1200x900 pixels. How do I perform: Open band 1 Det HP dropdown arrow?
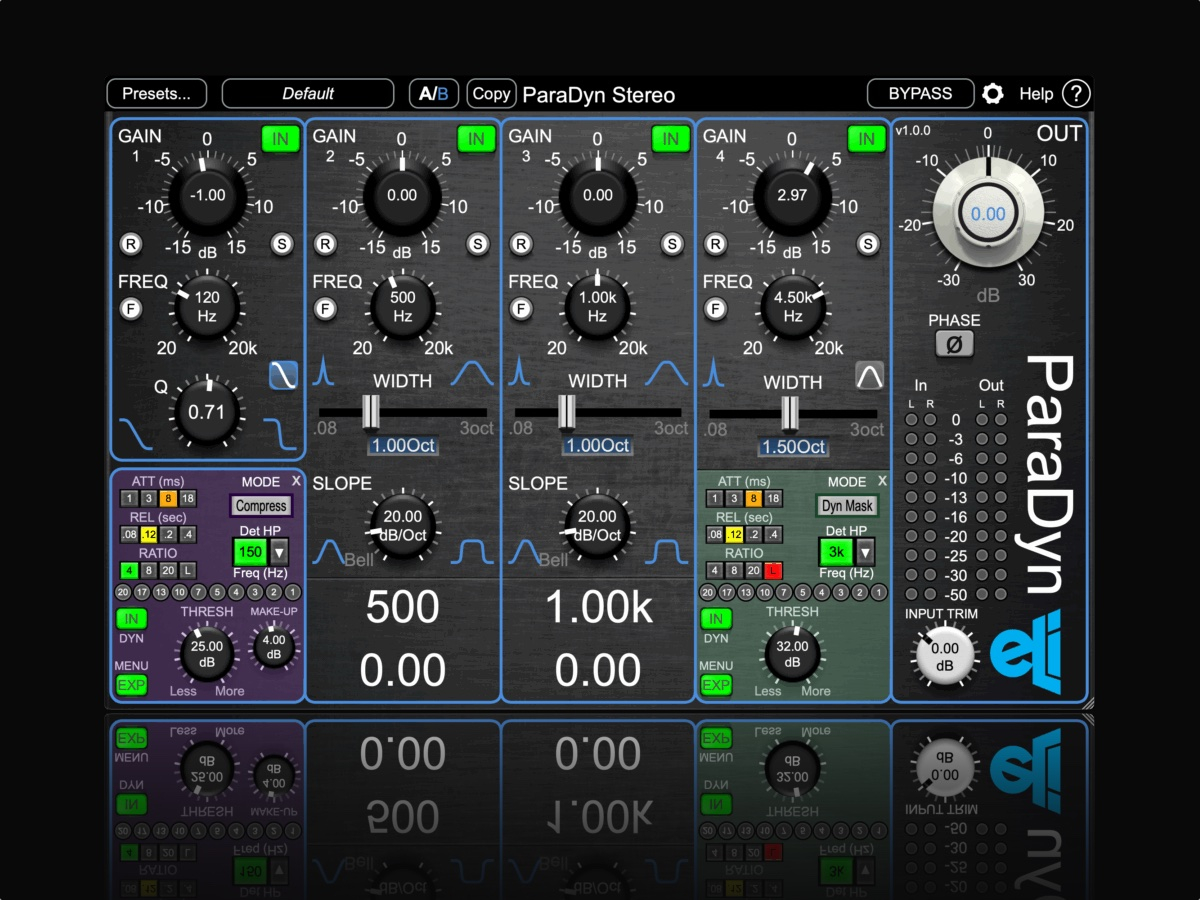(279, 552)
